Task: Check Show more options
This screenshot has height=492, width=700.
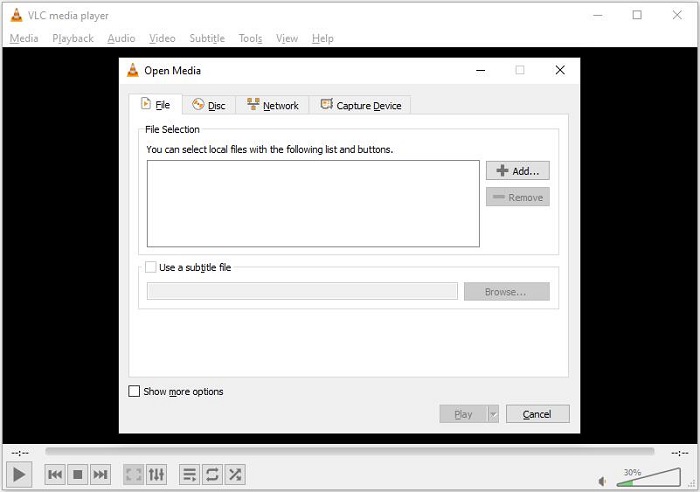Action: 134,391
